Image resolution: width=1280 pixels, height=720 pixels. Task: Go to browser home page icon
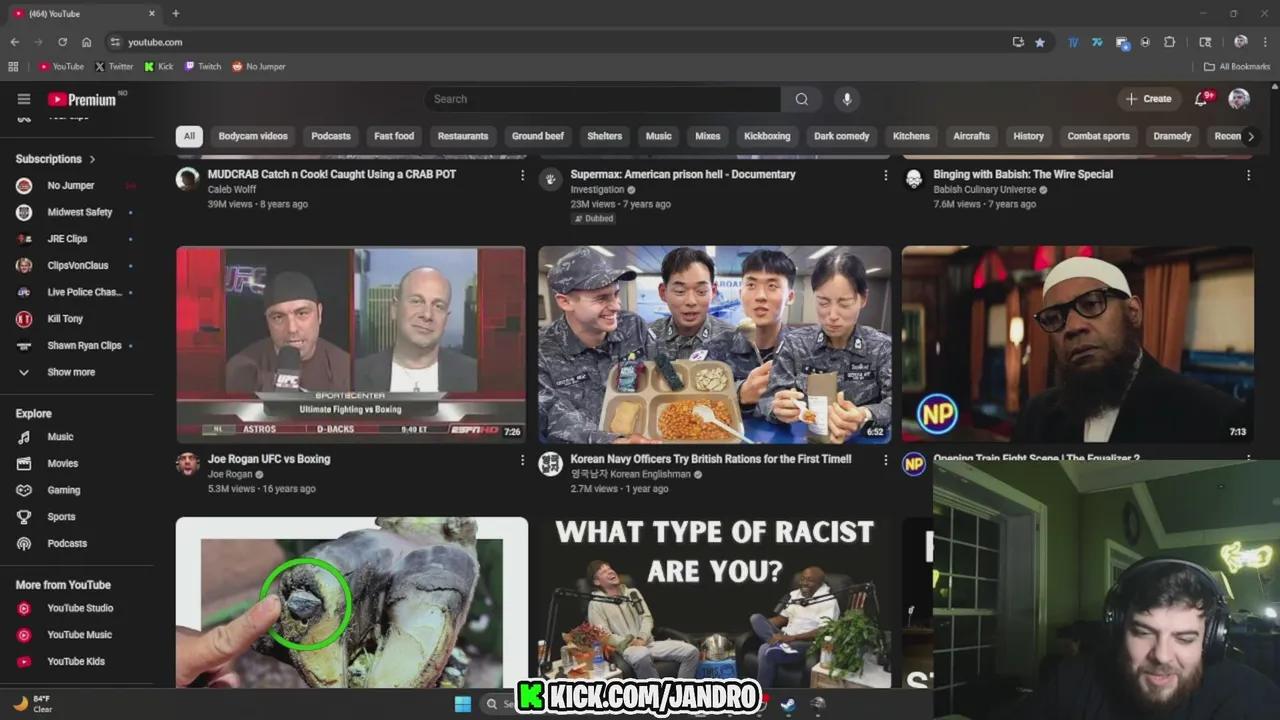pos(87,42)
